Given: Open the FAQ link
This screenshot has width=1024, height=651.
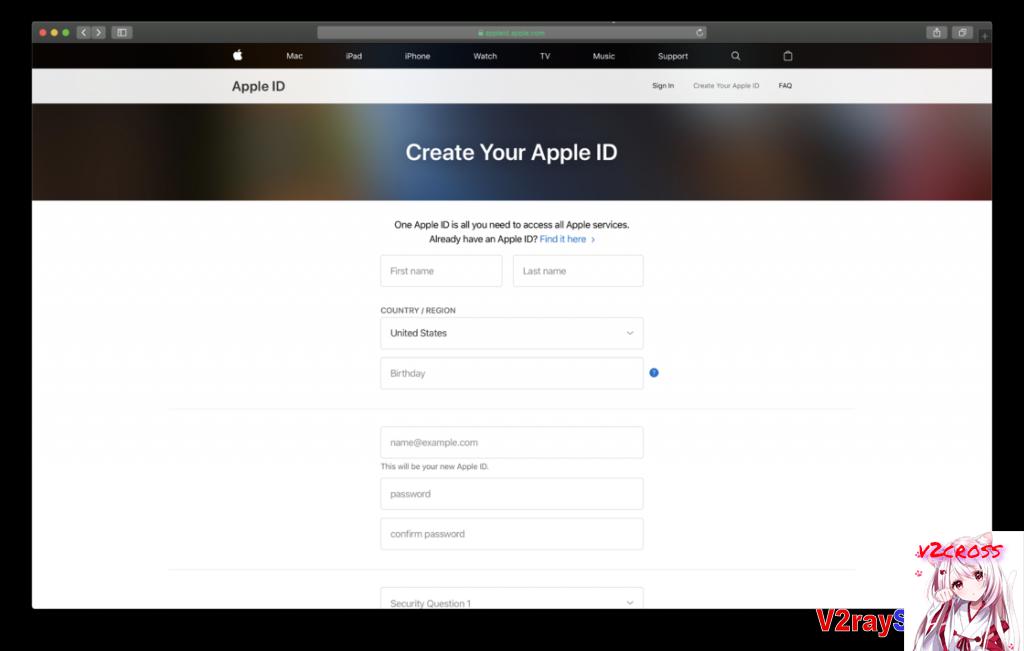Looking at the screenshot, I should tap(785, 86).
